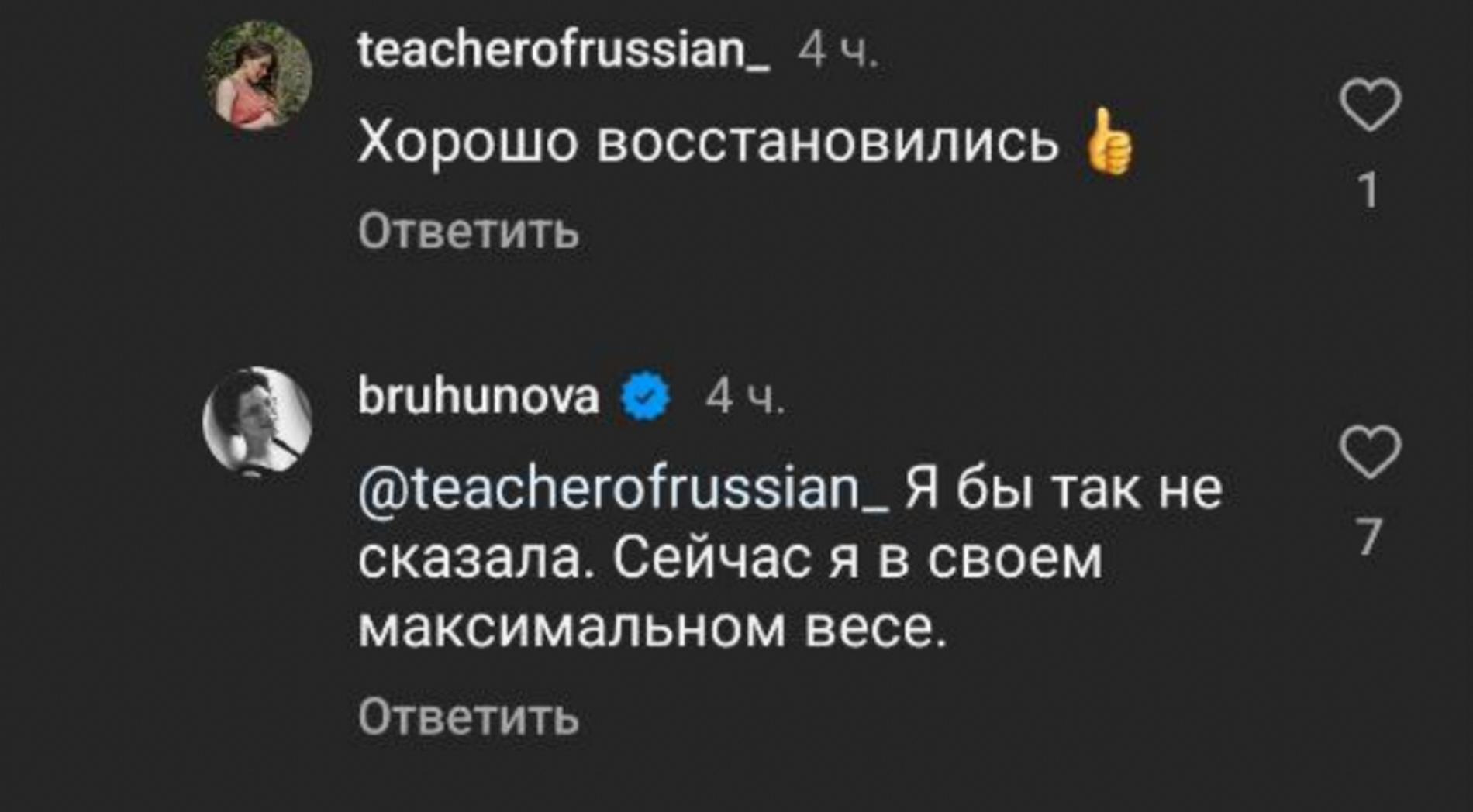Click the sentence Сейчас я в своем
Viewport: 1473px width, 812px height.
coord(858,558)
